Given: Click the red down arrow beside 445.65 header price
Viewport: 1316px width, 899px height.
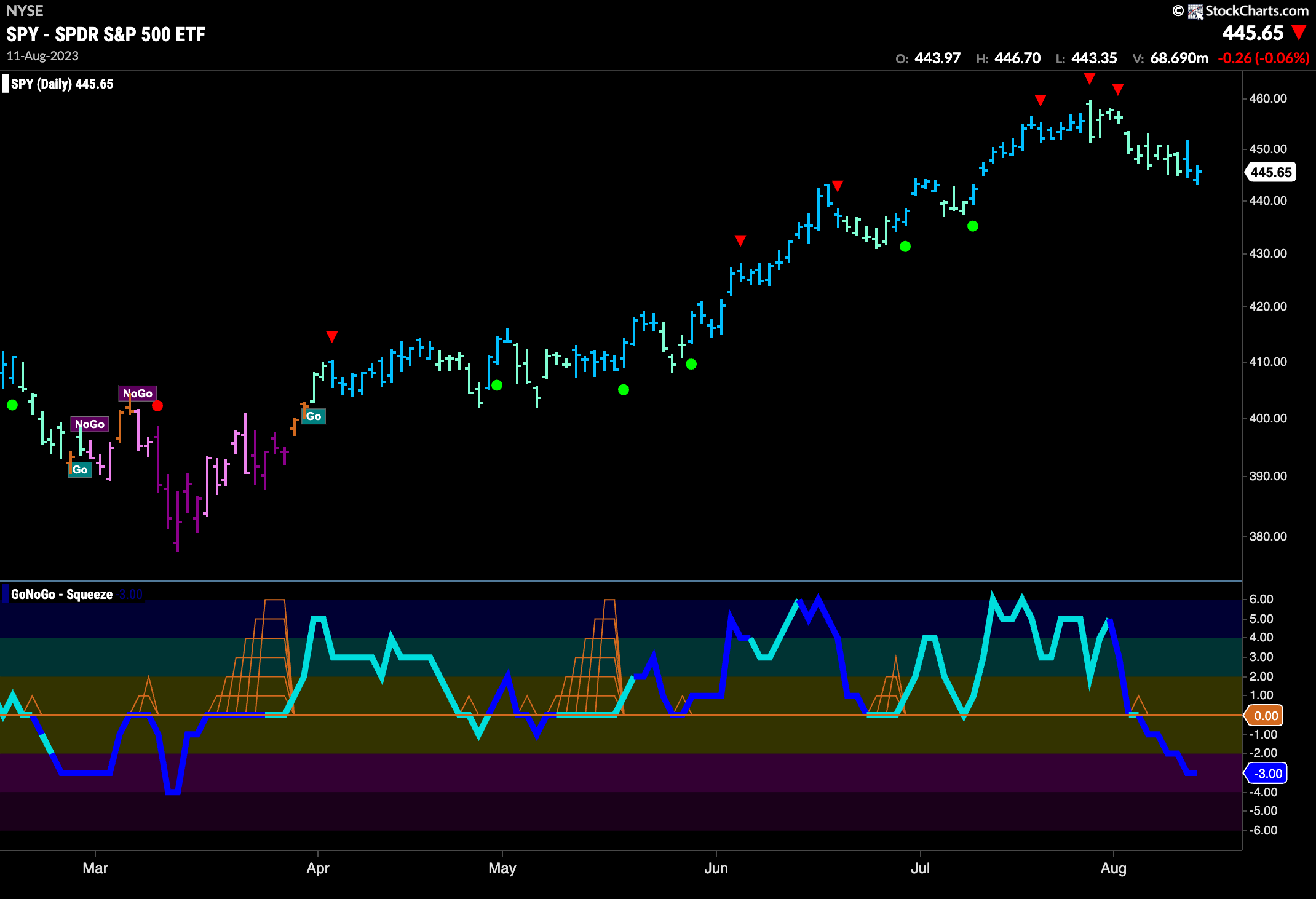Looking at the screenshot, I should point(1299,33).
